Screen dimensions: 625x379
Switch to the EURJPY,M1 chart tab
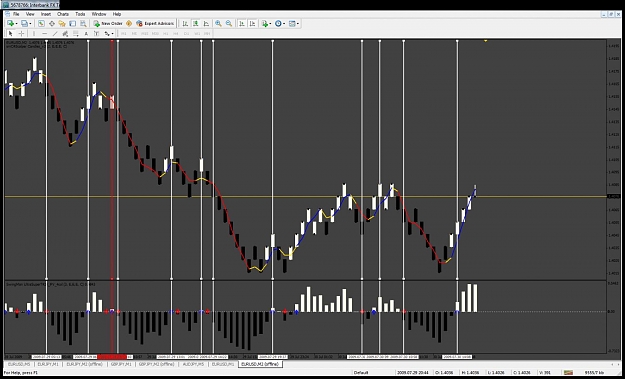coord(48,364)
